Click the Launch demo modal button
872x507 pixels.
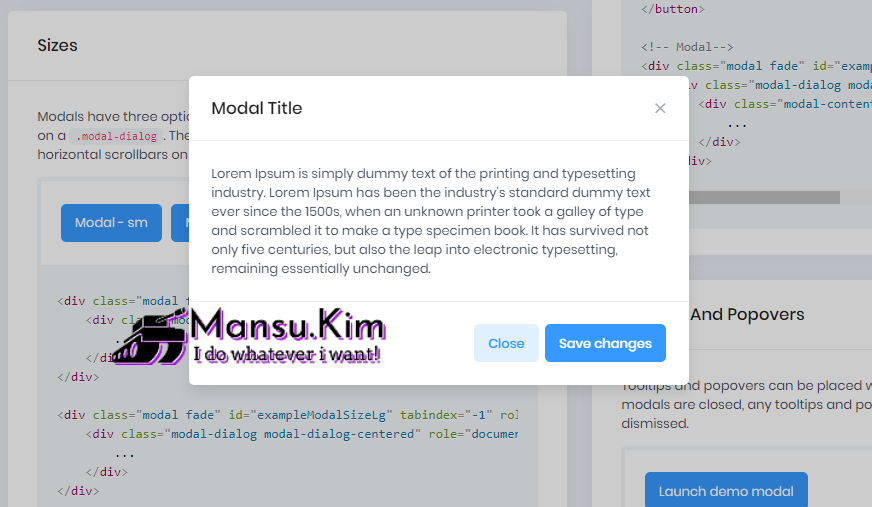(x=726, y=490)
